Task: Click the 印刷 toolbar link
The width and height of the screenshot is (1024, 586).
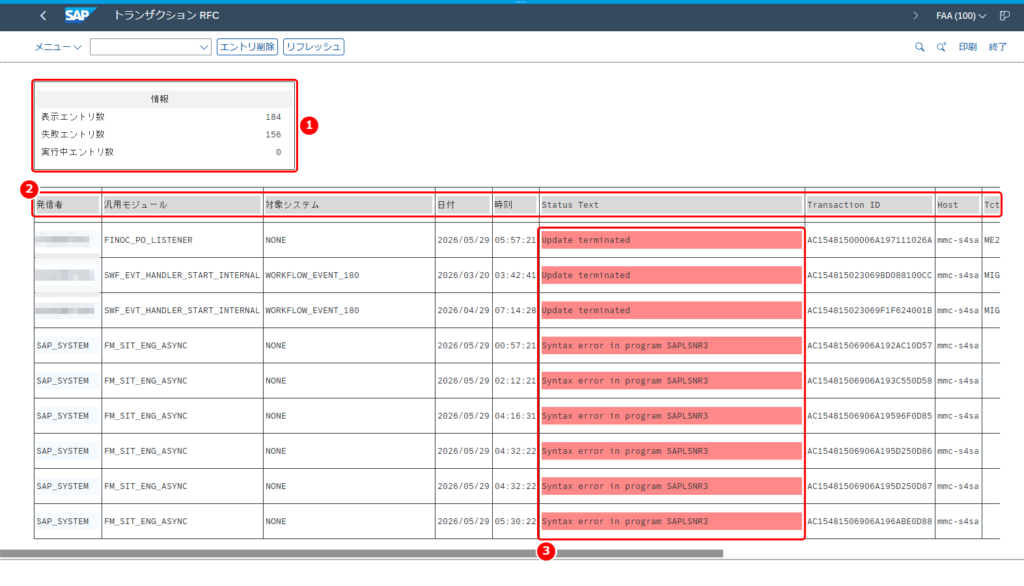Action: [968, 47]
